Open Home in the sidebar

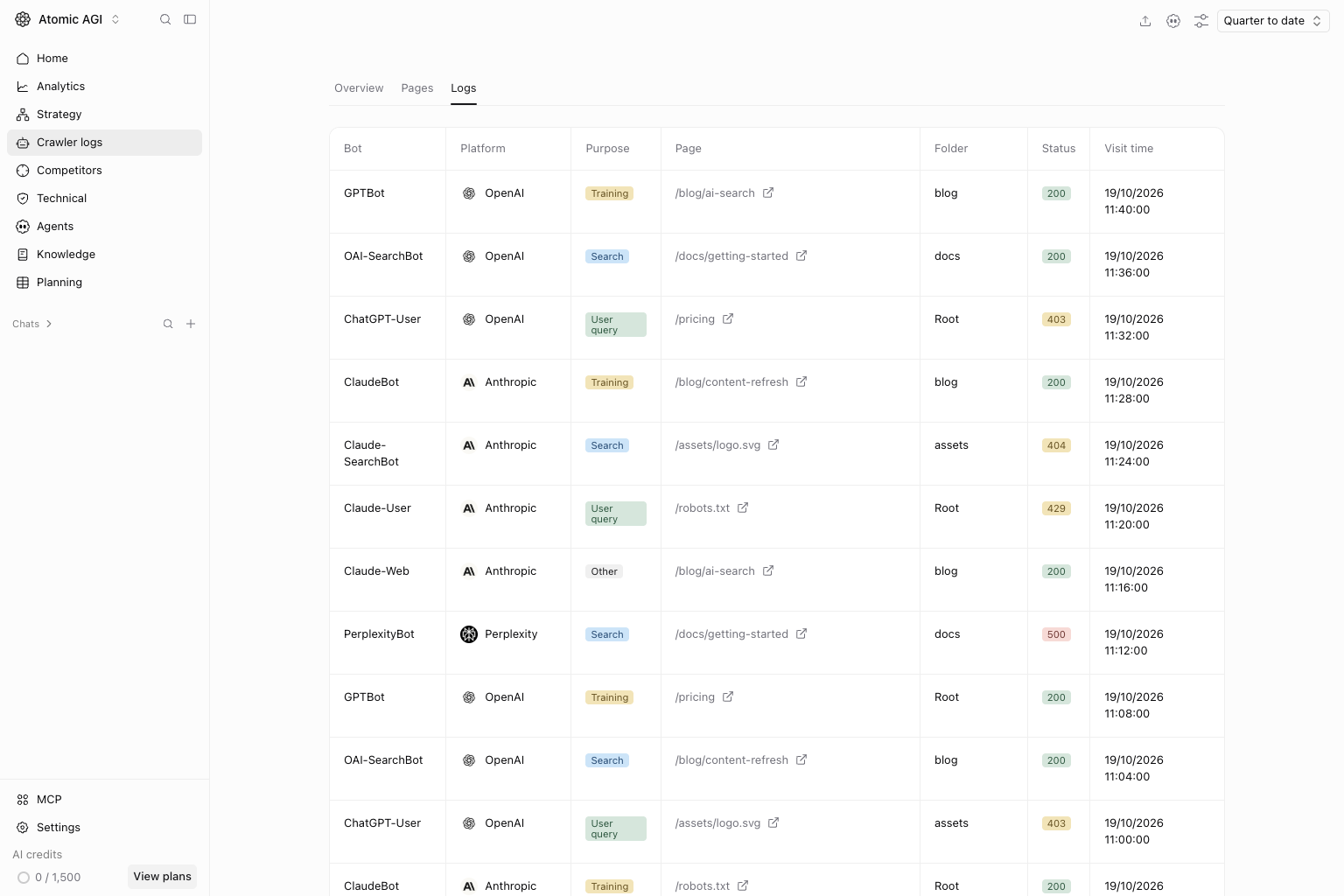(104, 59)
